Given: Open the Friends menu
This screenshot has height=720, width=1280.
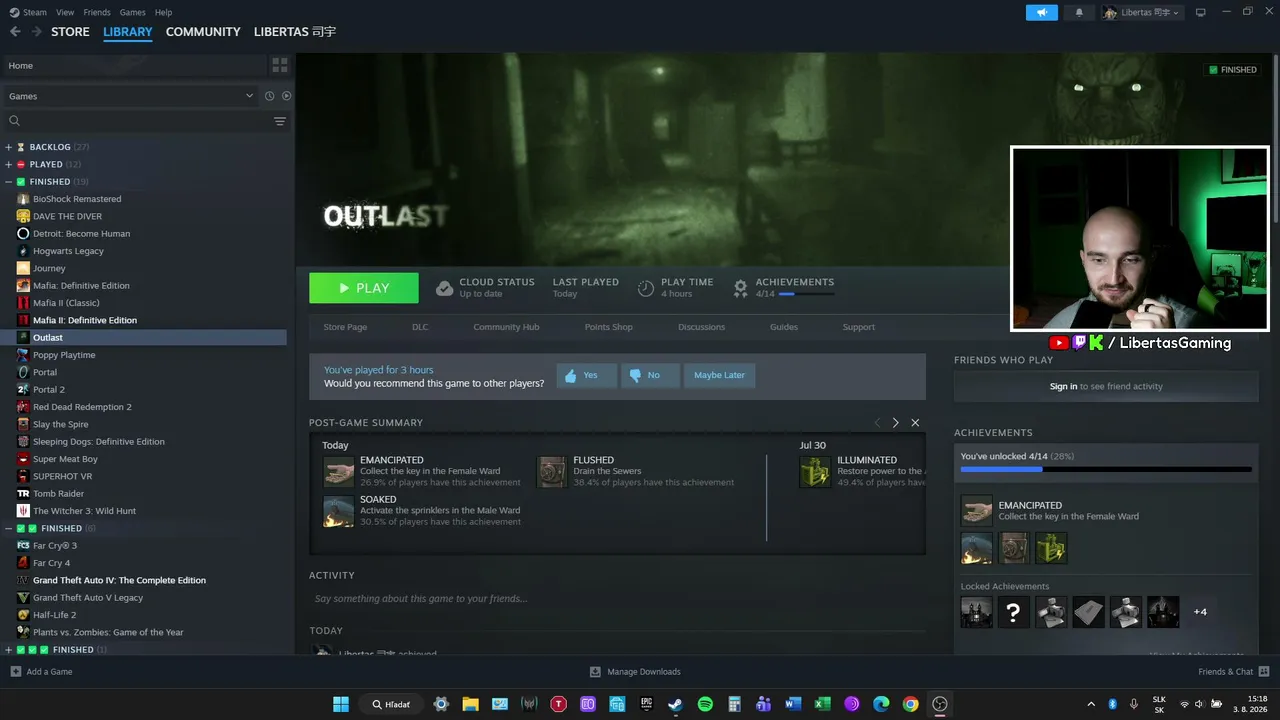Looking at the screenshot, I should pyautogui.click(x=97, y=12).
